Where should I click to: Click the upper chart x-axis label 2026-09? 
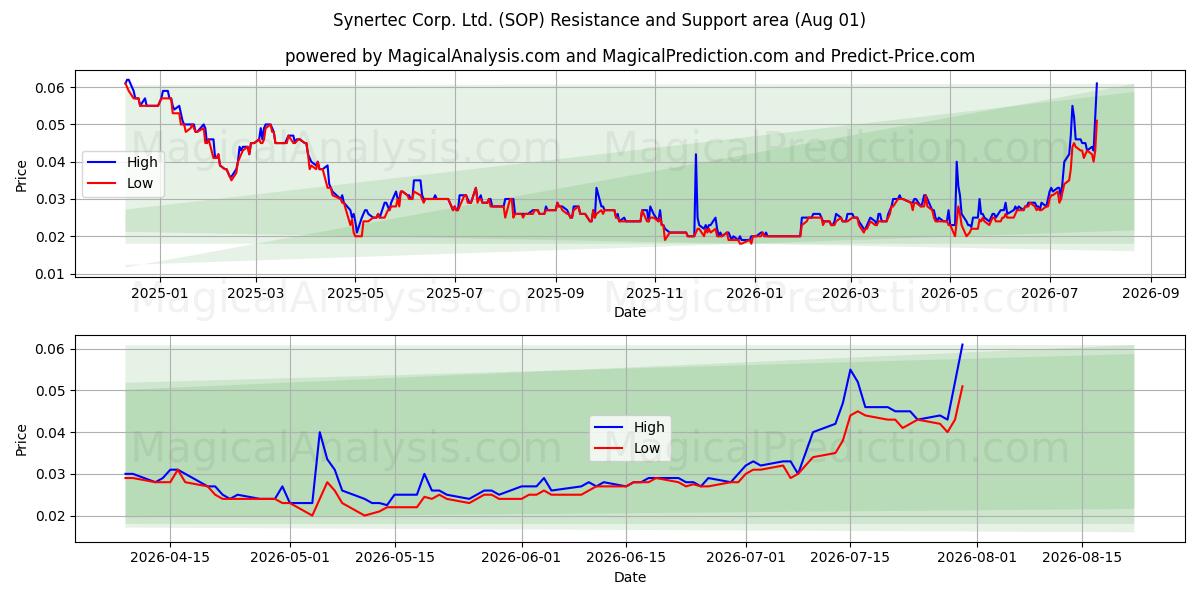1150,294
